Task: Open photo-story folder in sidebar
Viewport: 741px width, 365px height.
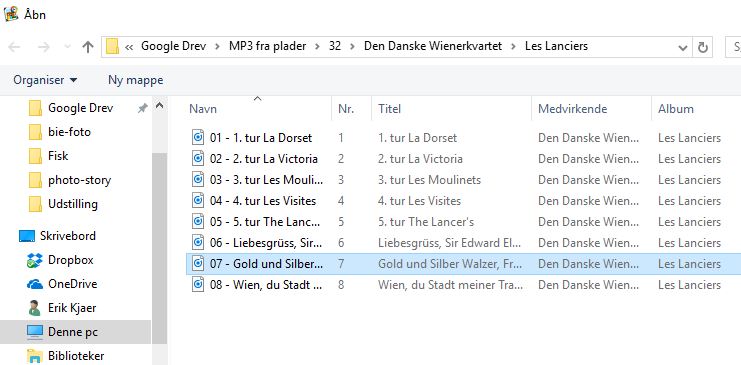Action: [79, 180]
